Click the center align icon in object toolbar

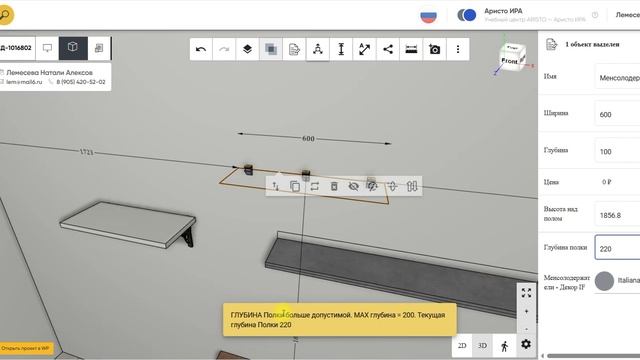(392, 186)
